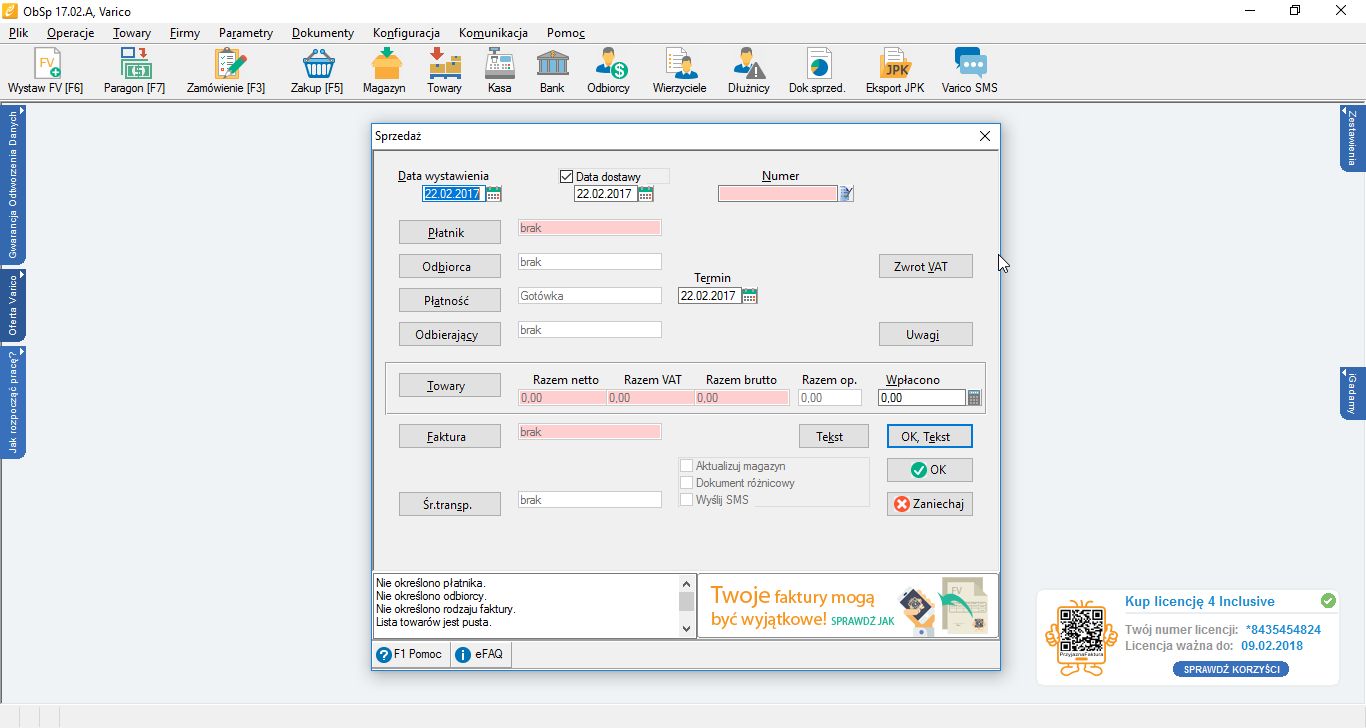Screen dimensions: 1366x728
Task: Open the Towary goods toolbar icon
Action: tap(445, 71)
